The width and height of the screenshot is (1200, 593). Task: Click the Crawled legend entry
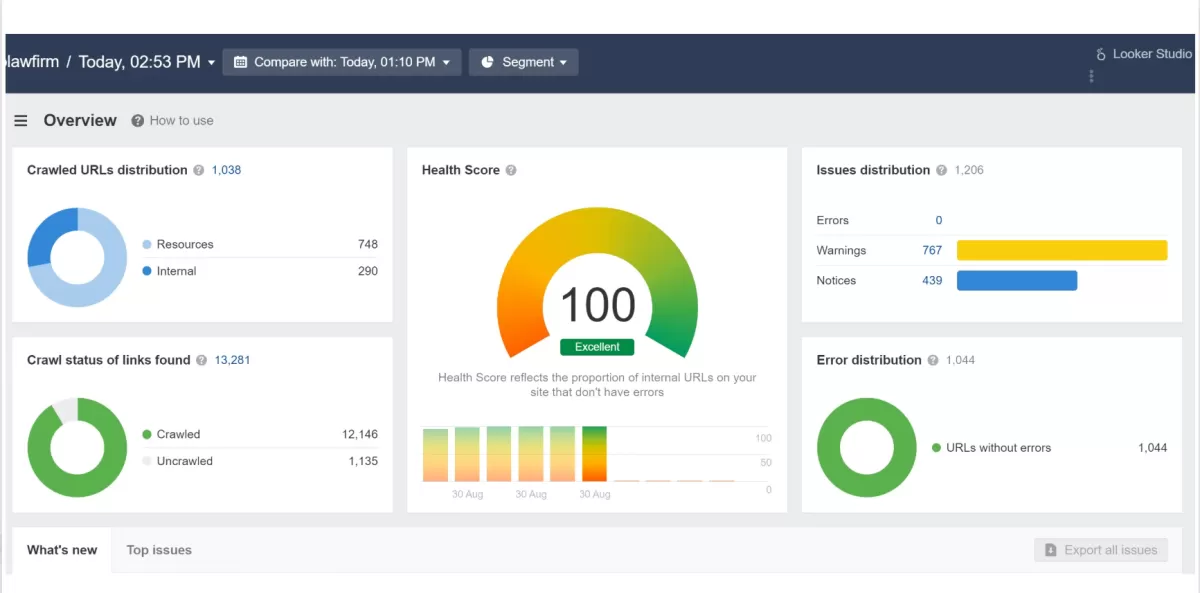tap(171, 434)
